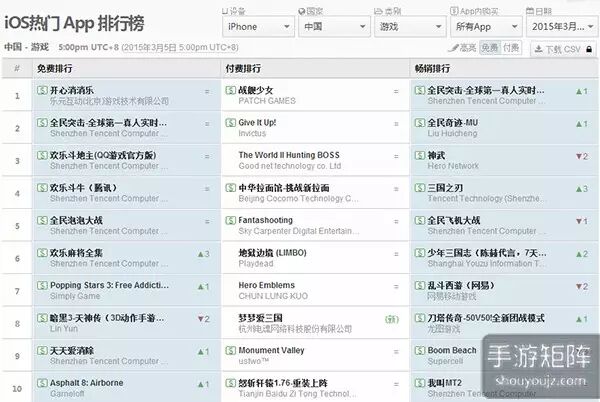
Task: Open the 战舰少女 app link
Action: pyautogui.click(x=256, y=90)
